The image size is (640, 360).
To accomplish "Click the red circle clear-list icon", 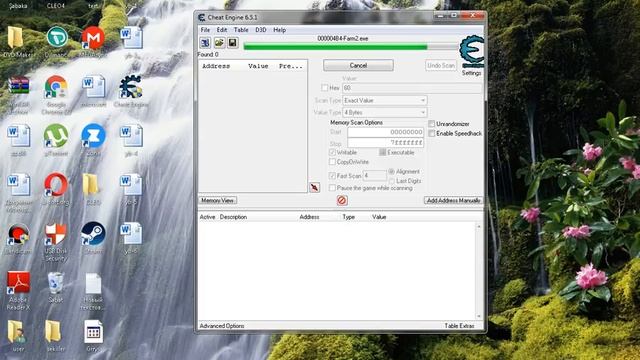I will pos(342,200).
